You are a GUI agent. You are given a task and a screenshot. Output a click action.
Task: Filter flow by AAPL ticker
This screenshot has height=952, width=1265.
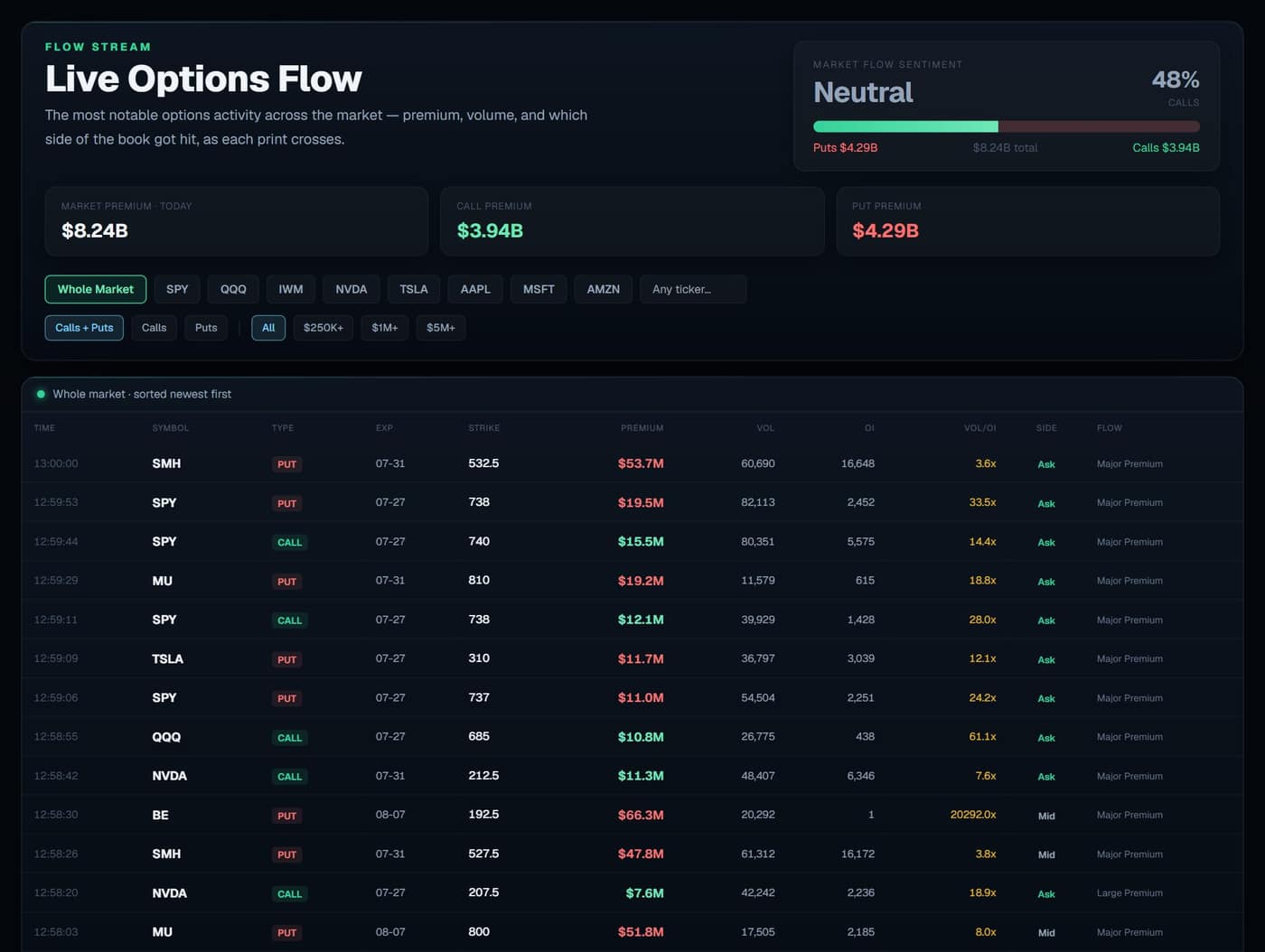(x=475, y=289)
